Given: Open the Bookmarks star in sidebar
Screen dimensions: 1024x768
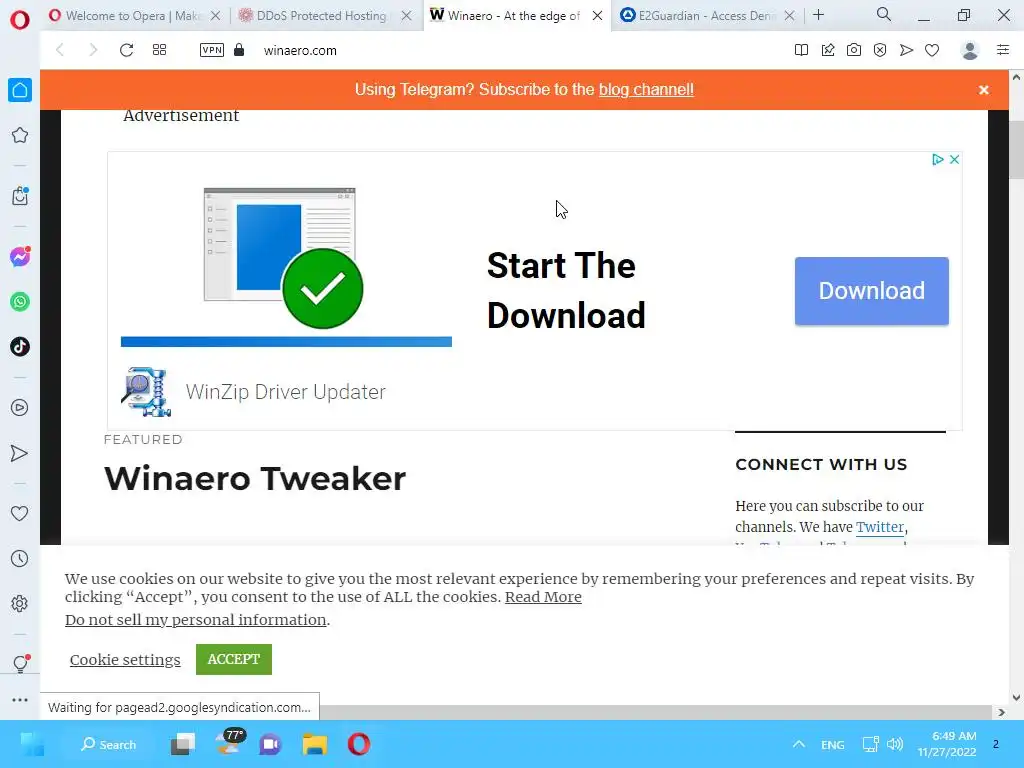Looking at the screenshot, I should pos(20,135).
